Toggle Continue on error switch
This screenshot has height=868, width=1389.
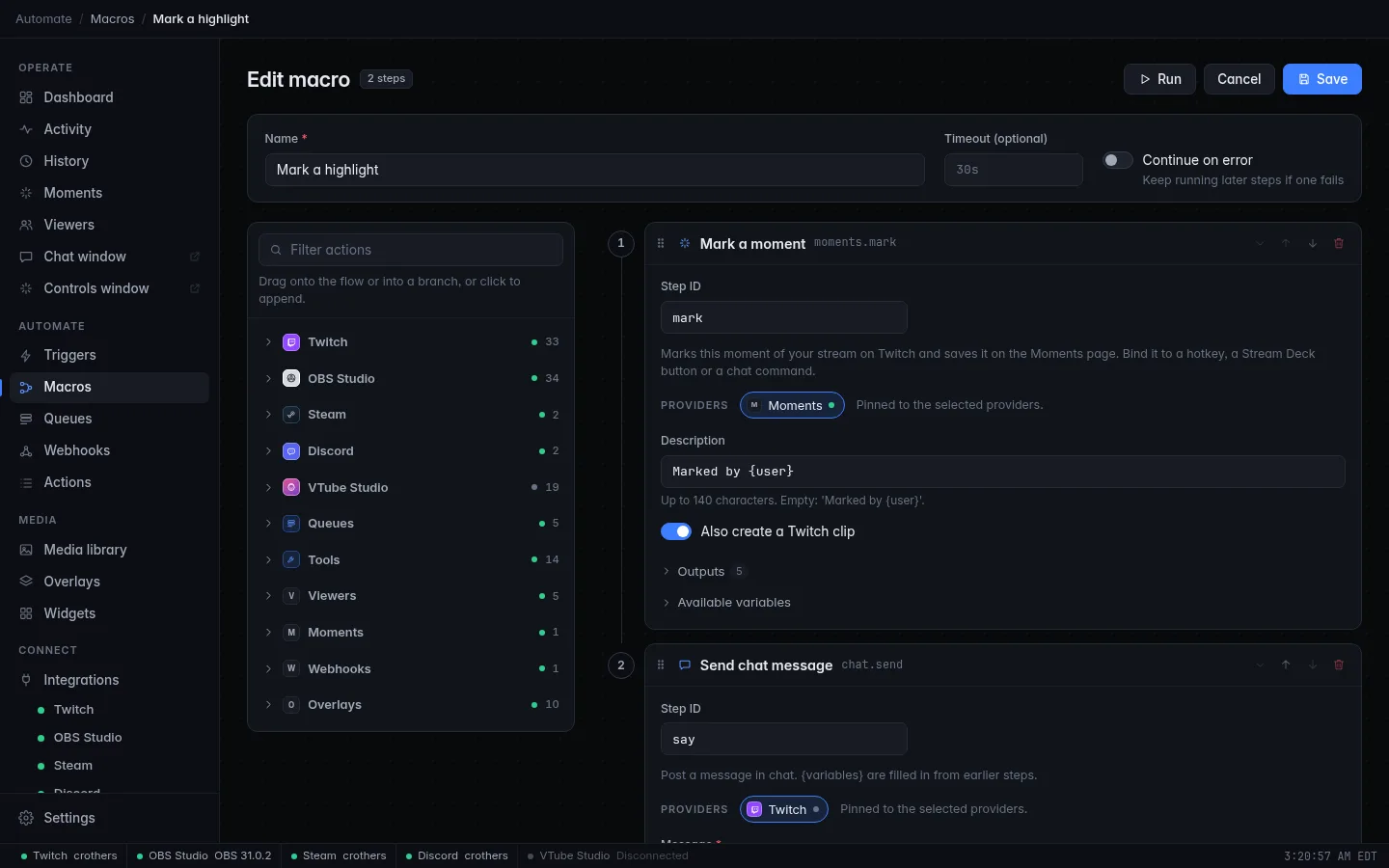1118,160
